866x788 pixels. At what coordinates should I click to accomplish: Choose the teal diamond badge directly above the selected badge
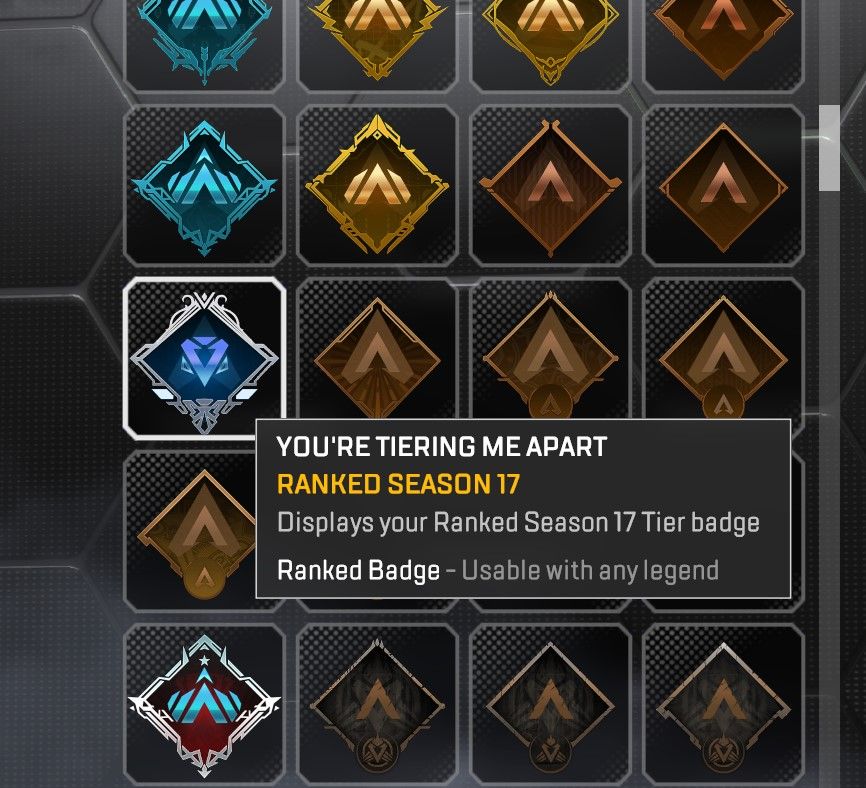tap(204, 186)
